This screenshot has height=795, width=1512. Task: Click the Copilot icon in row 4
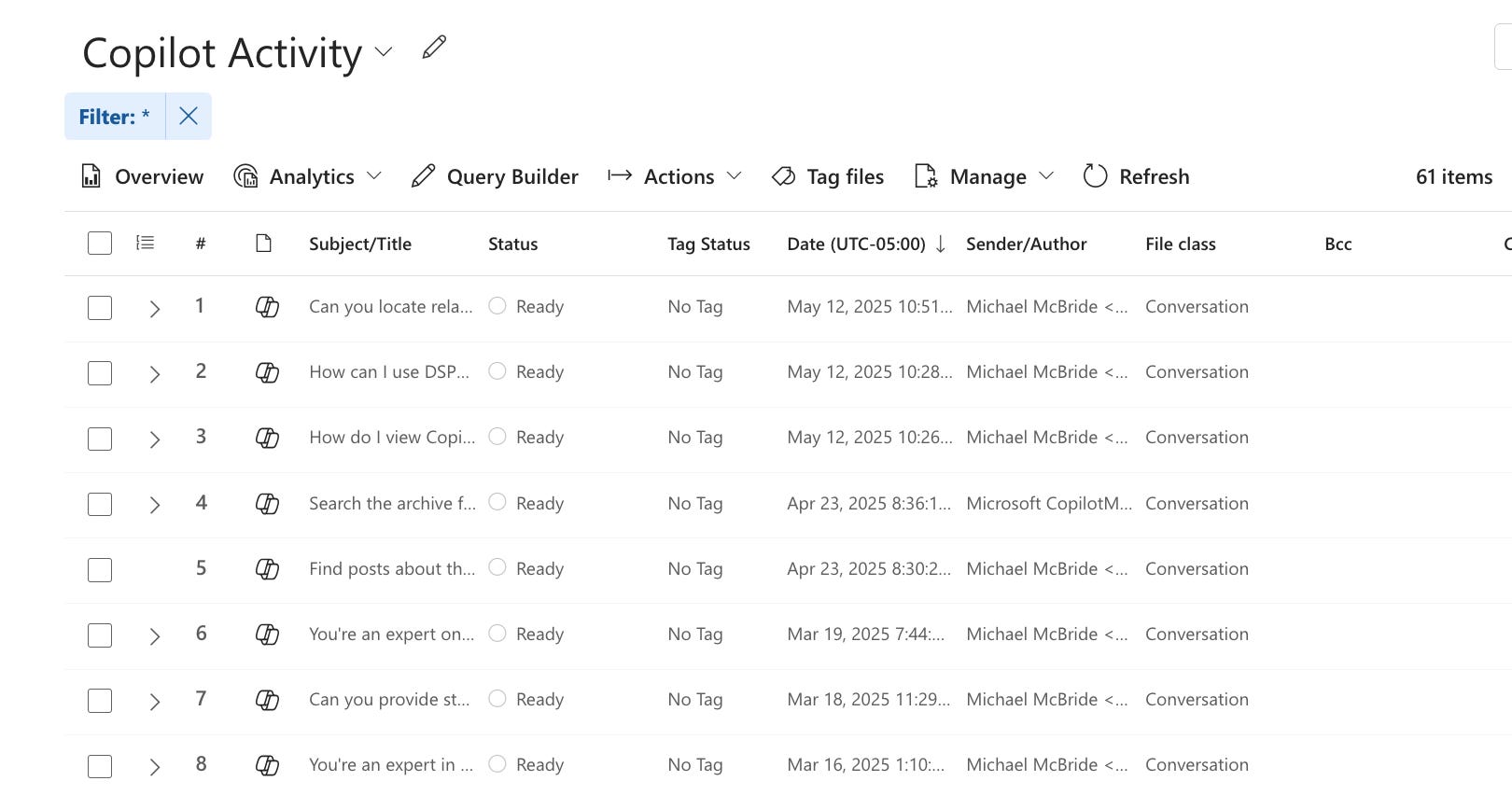point(268,504)
